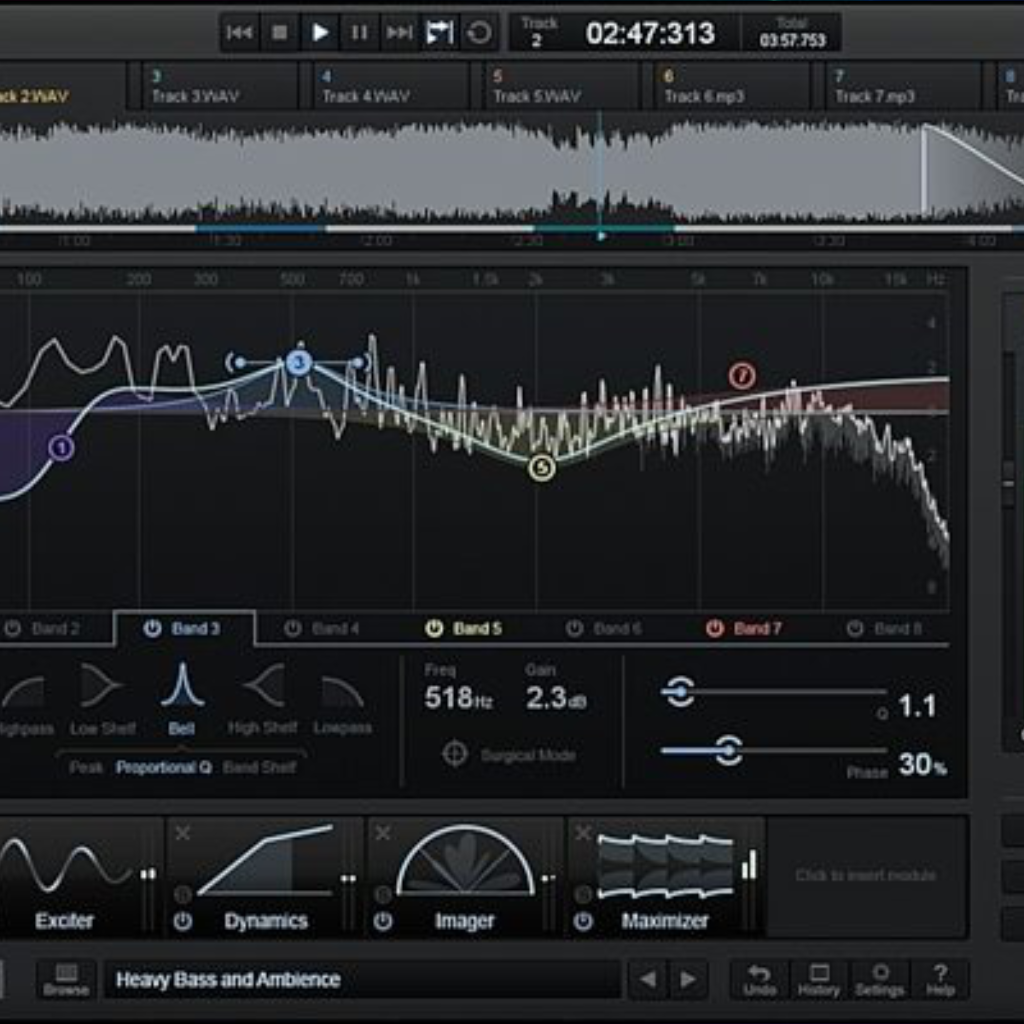This screenshot has width=1024, height=1024.
Task: Toggle the loop playback icon
Action: tap(480, 33)
